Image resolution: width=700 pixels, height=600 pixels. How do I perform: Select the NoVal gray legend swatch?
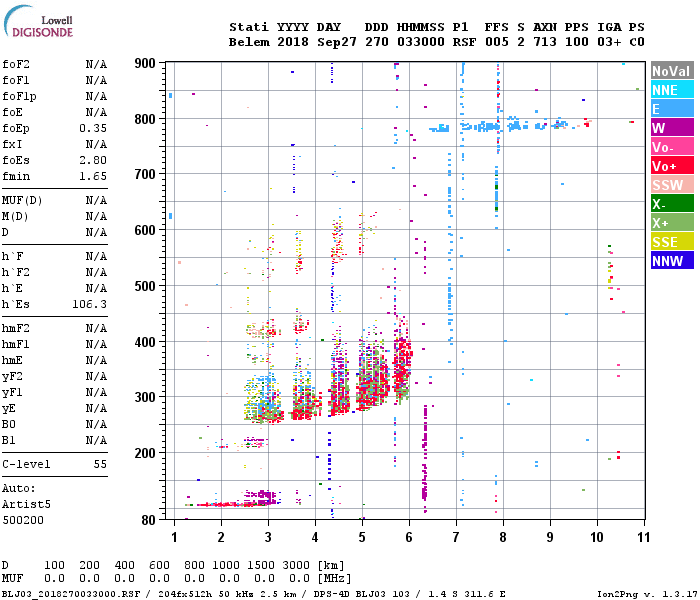point(672,71)
